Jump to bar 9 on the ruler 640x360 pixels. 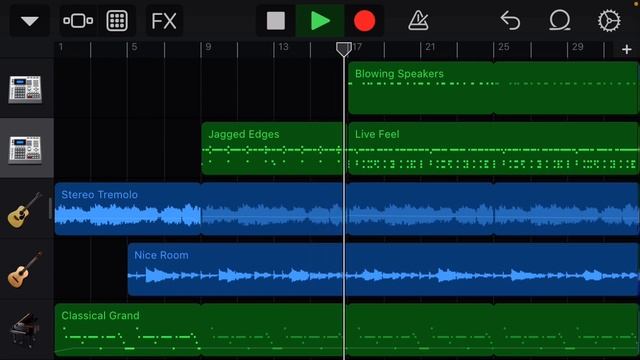[x=208, y=47]
